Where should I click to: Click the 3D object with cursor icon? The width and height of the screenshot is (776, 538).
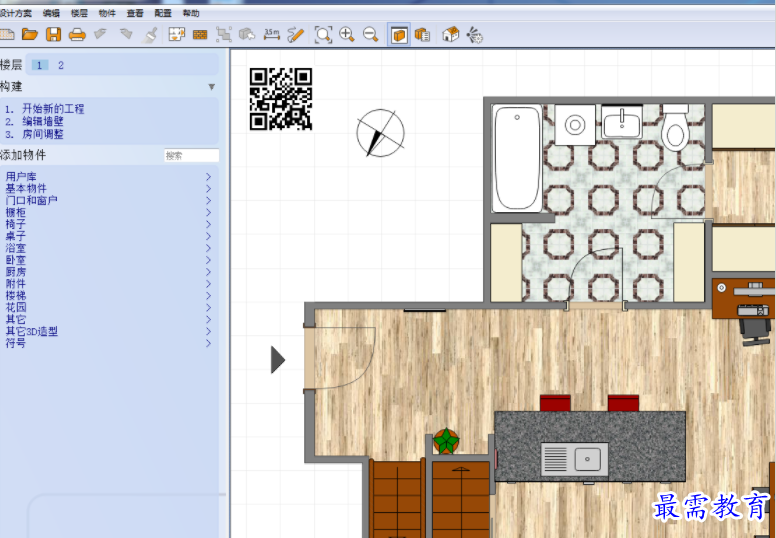(x=246, y=34)
